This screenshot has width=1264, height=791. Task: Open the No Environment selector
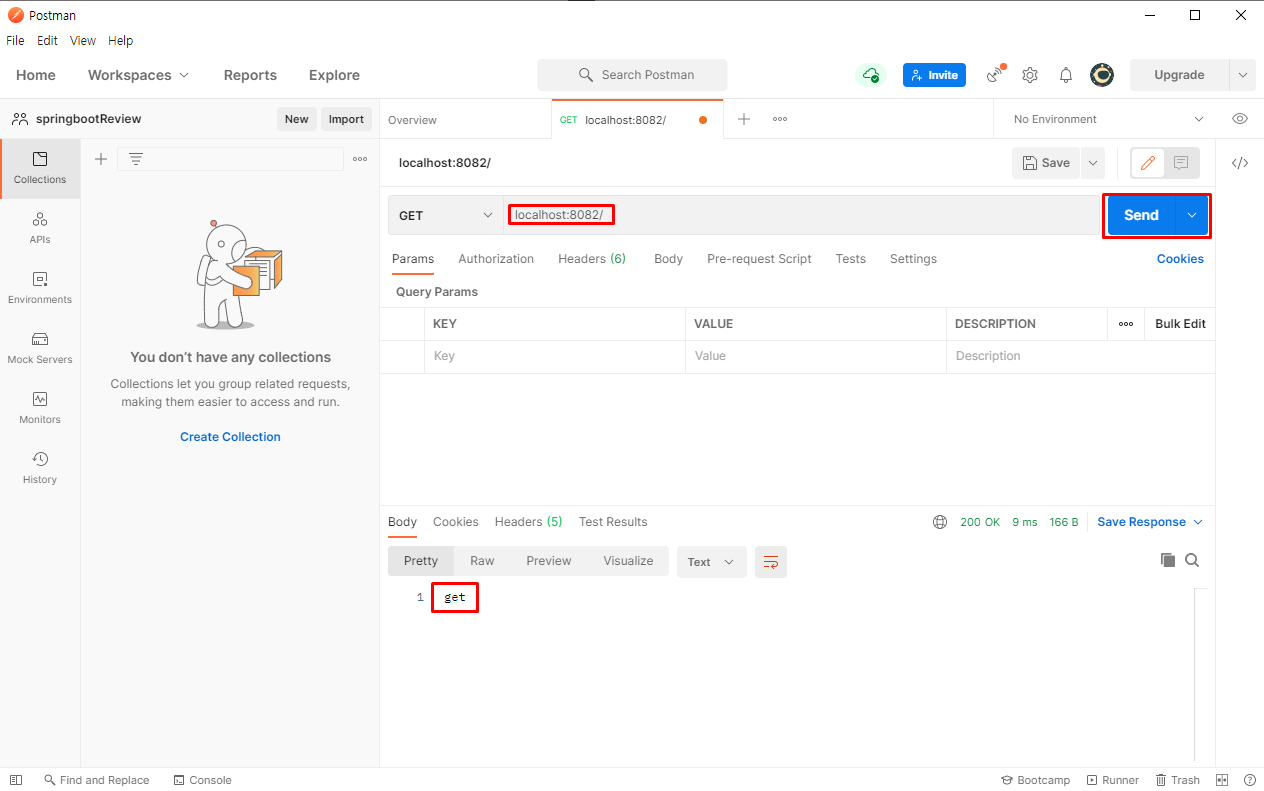pyautogui.click(x=1108, y=119)
